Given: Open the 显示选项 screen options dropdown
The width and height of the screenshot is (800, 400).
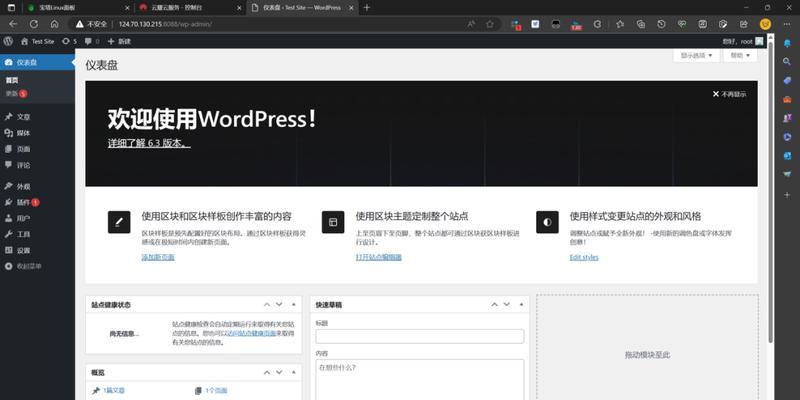Looking at the screenshot, I should tap(696, 55).
